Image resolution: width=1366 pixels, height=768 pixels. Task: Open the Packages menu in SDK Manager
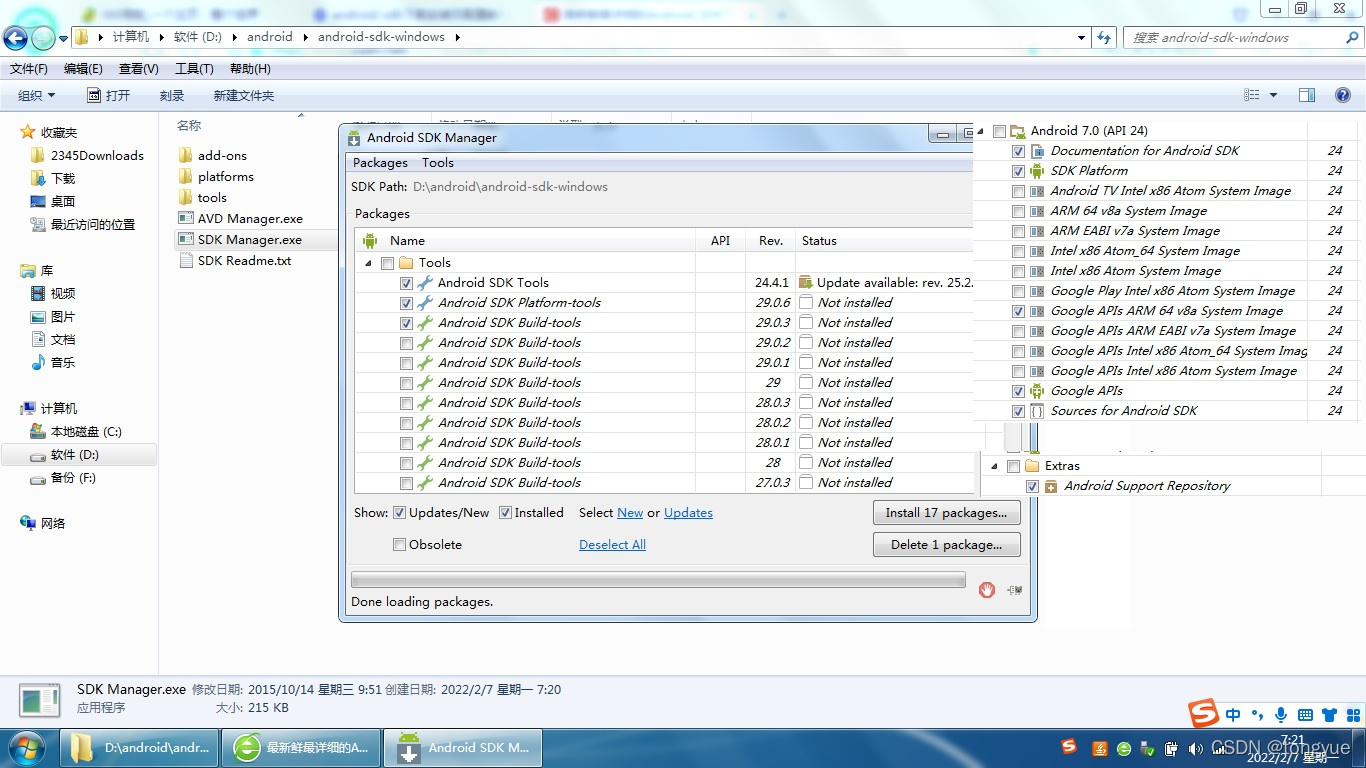[x=380, y=162]
